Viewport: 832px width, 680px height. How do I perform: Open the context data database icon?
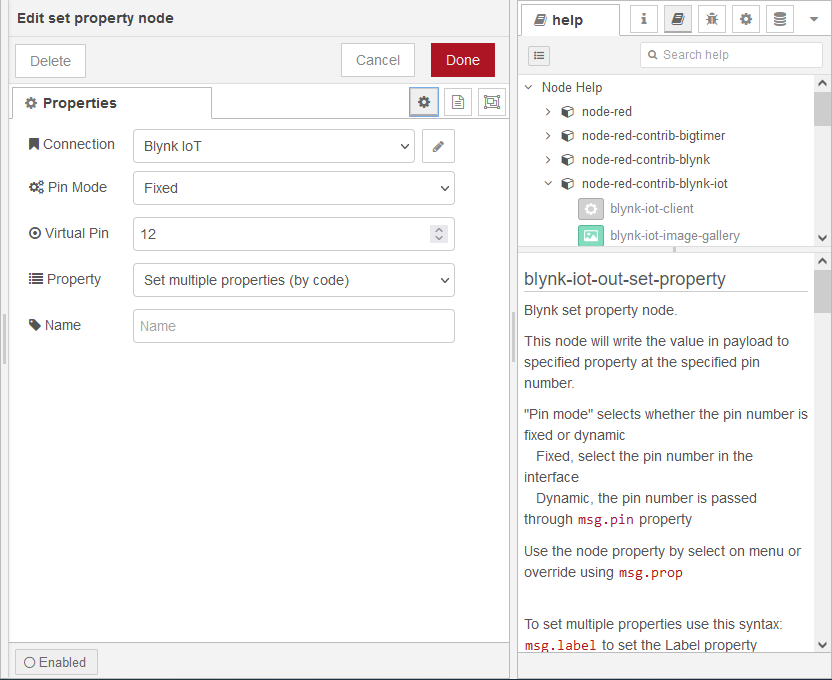[779, 20]
